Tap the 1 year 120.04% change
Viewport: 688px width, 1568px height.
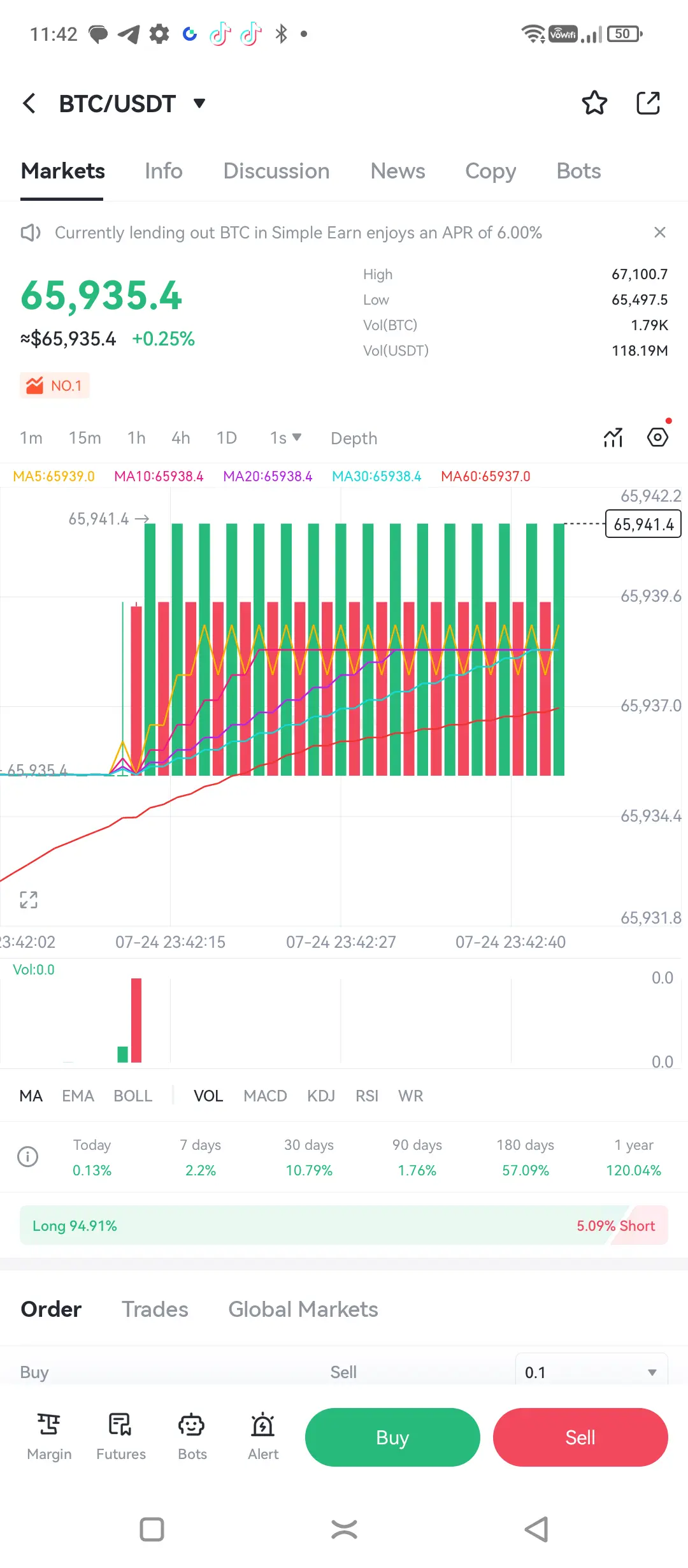634,1158
